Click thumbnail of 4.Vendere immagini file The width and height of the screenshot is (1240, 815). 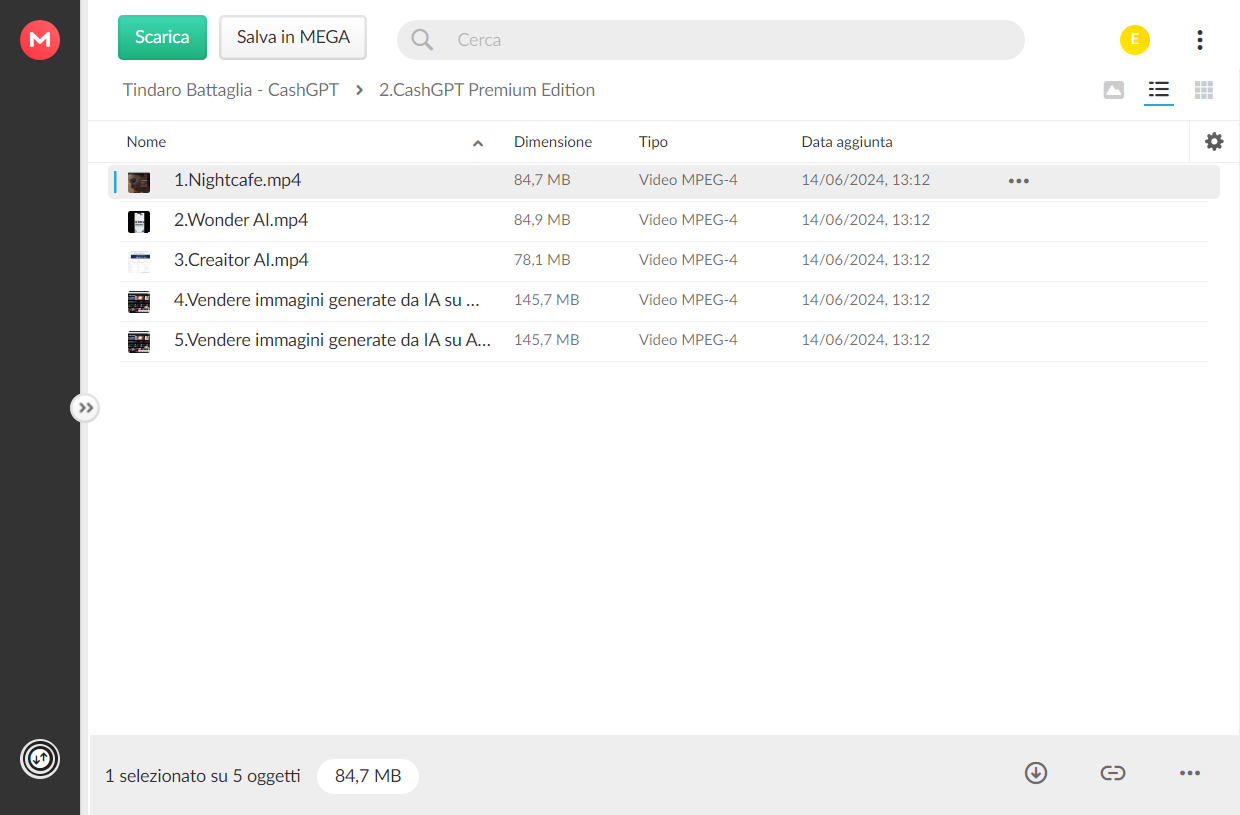pyautogui.click(x=139, y=301)
